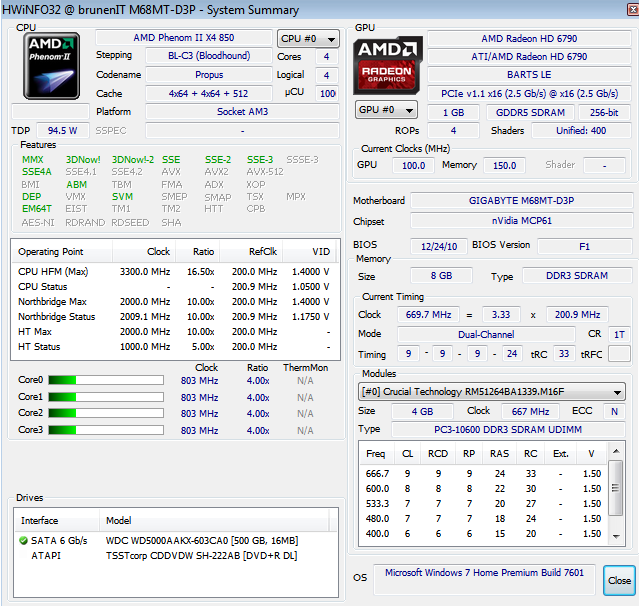Select the TSSTcorp CDDVDW SH-222AB drive row

coord(175,556)
